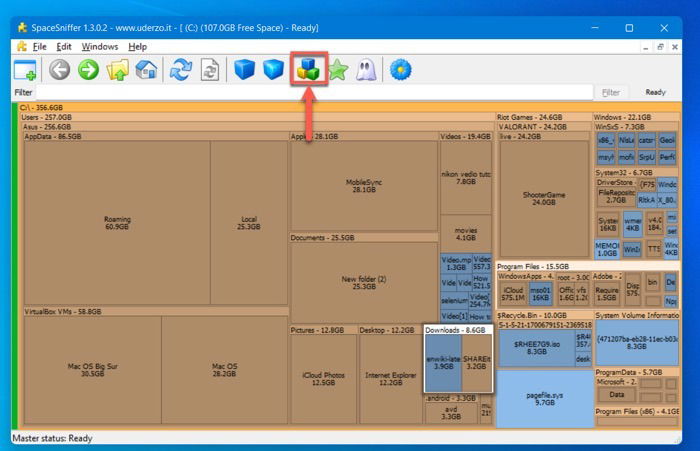Click the $Recycle.Bin - 10.0GB header
Image resolution: width=700 pixels, height=451 pixels.
coord(544,315)
